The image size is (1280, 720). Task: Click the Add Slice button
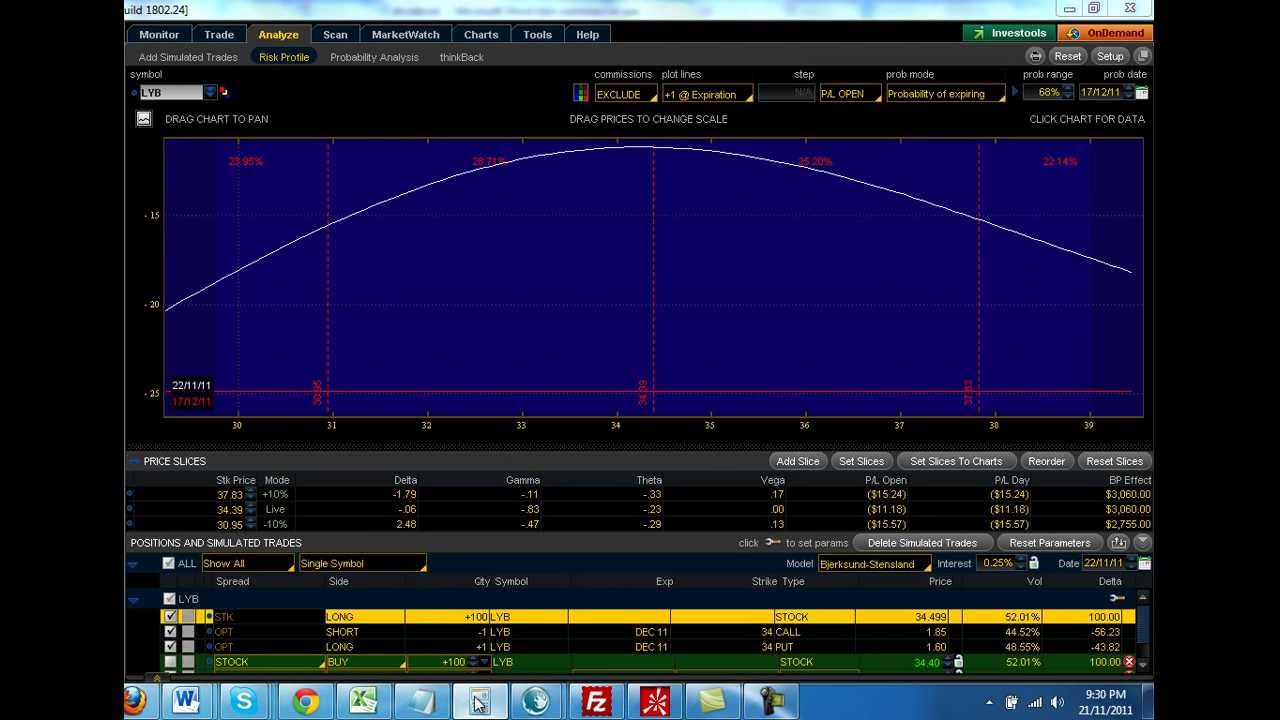(798, 461)
